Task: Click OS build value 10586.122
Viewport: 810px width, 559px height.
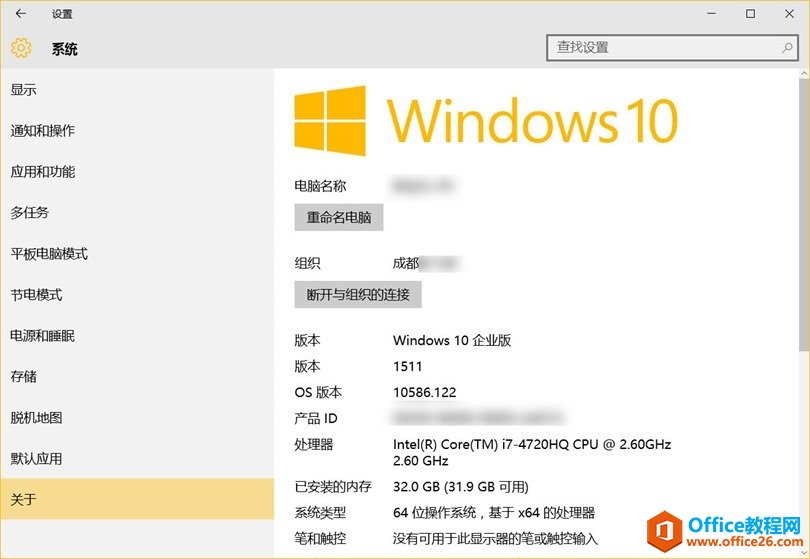Action: tap(425, 393)
